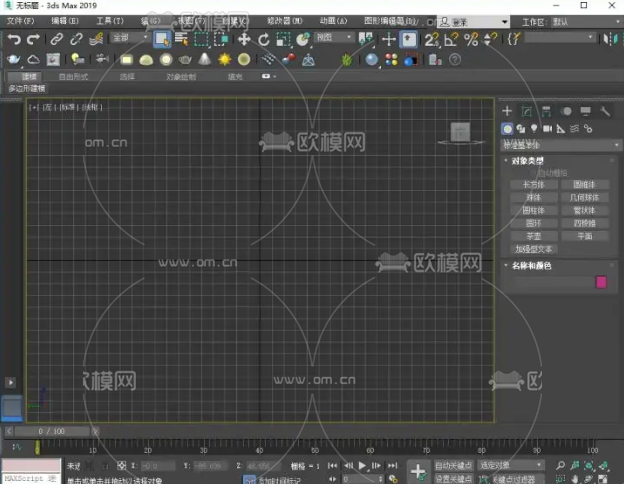The height and width of the screenshot is (484, 624).
Task: Collapse the 名称和颜色 rollout
Action: coord(530,266)
